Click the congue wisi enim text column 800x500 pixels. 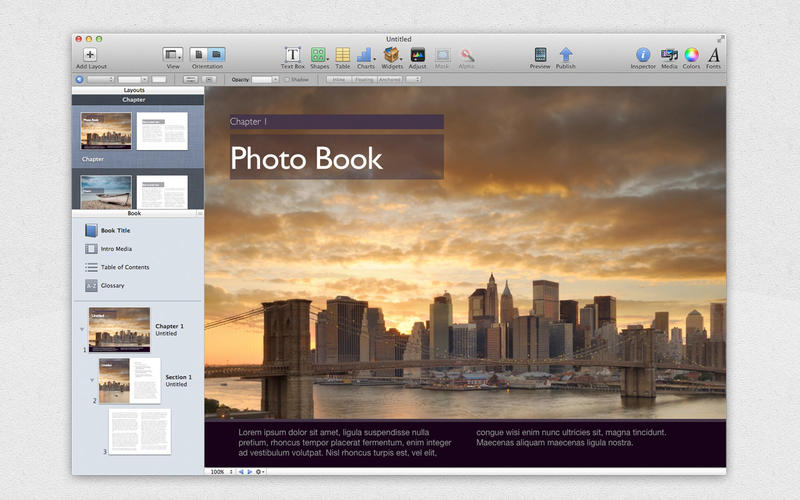pos(571,437)
